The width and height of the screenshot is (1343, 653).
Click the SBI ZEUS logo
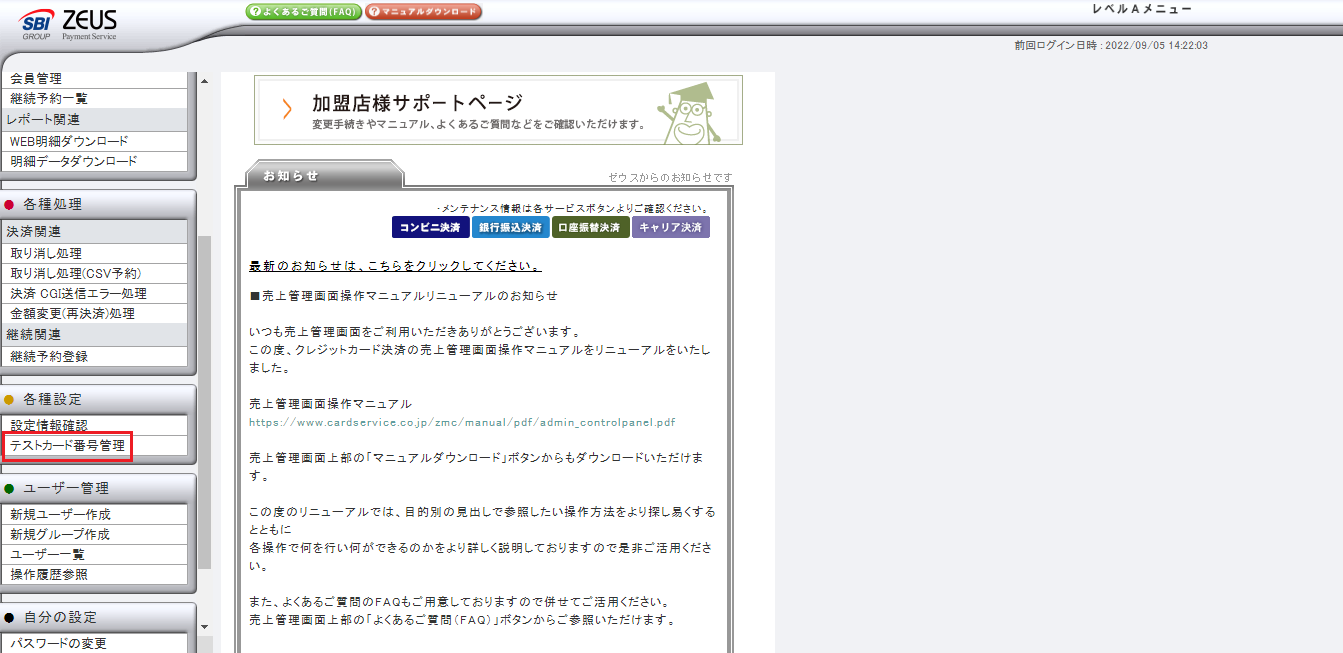click(68, 24)
